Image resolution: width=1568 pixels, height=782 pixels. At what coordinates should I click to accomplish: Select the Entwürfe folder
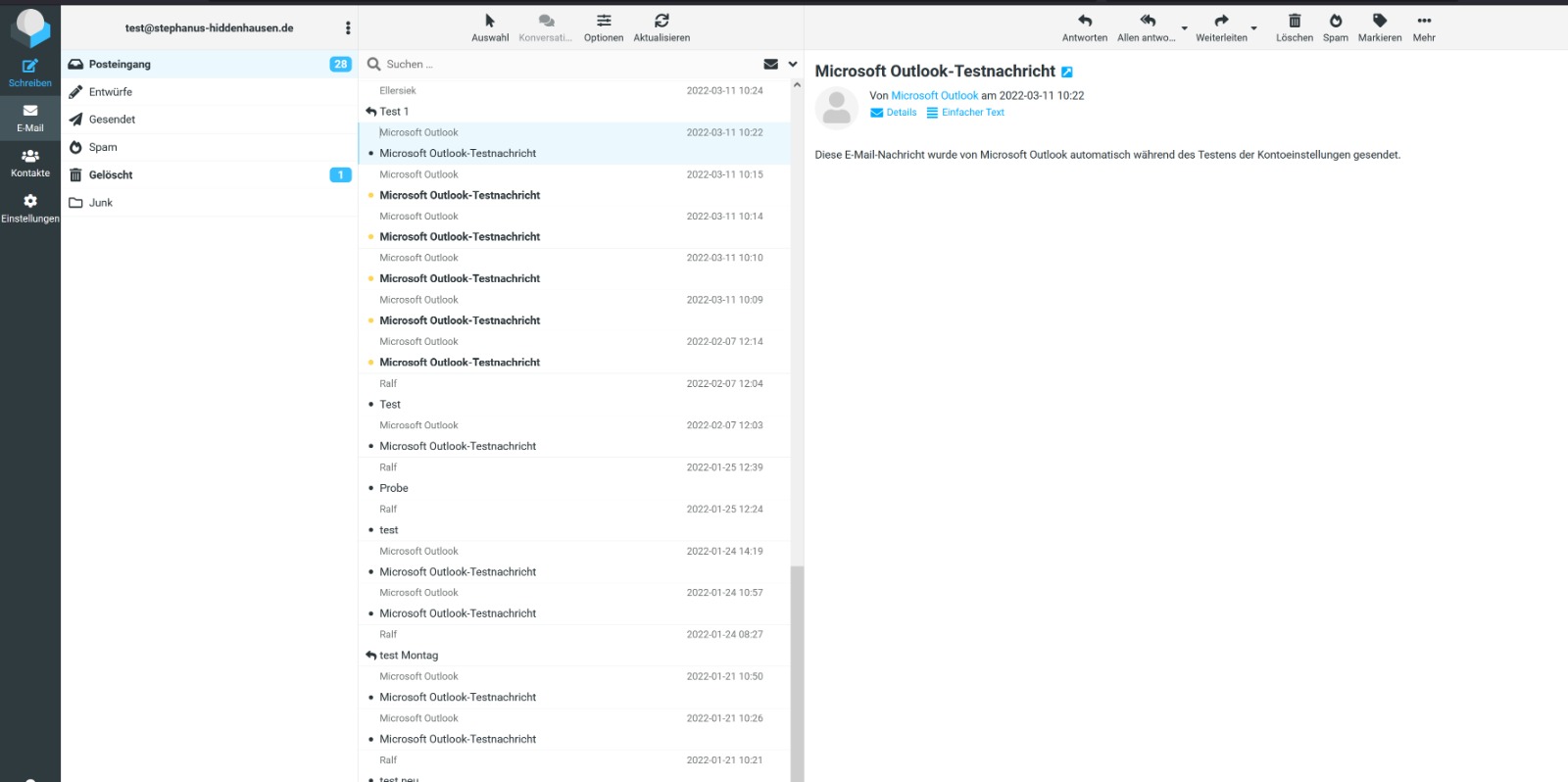[x=209, y=92]
